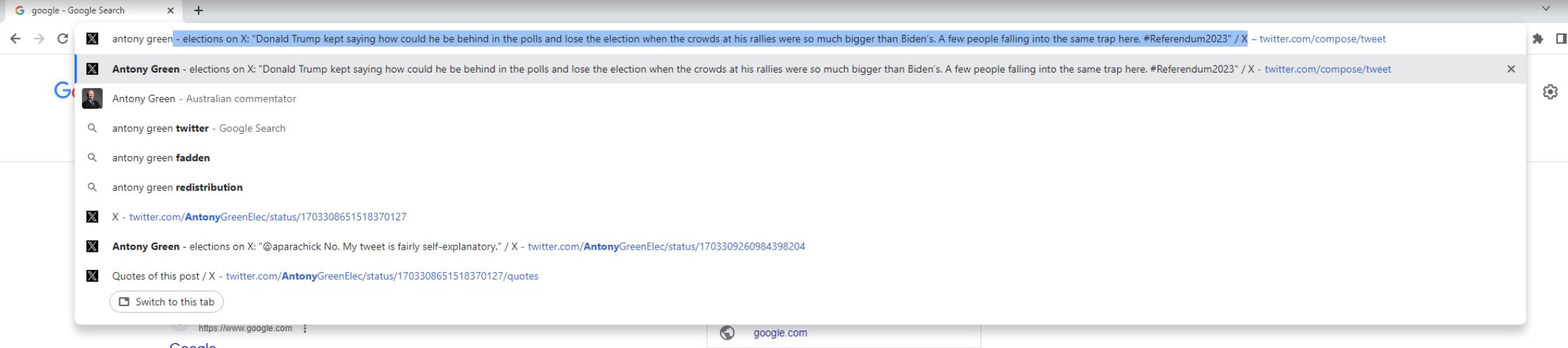1568x348 pixels.
Task: Close the Google Search tab
Action: pos(171,10)
